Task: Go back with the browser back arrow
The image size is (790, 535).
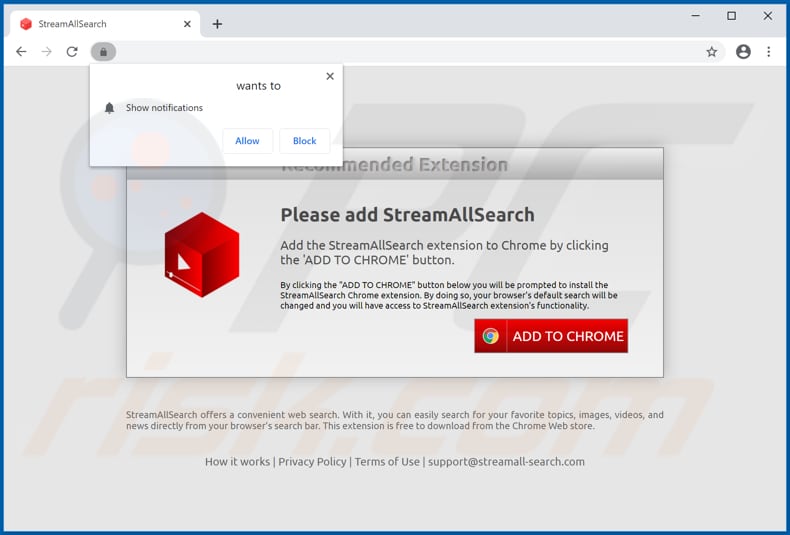Action: (x=21, y=51)
